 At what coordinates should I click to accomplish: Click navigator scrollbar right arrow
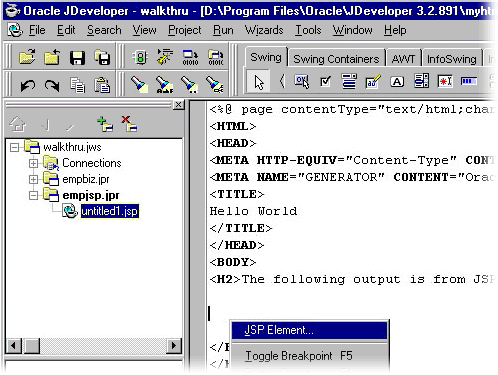[174, 345]
